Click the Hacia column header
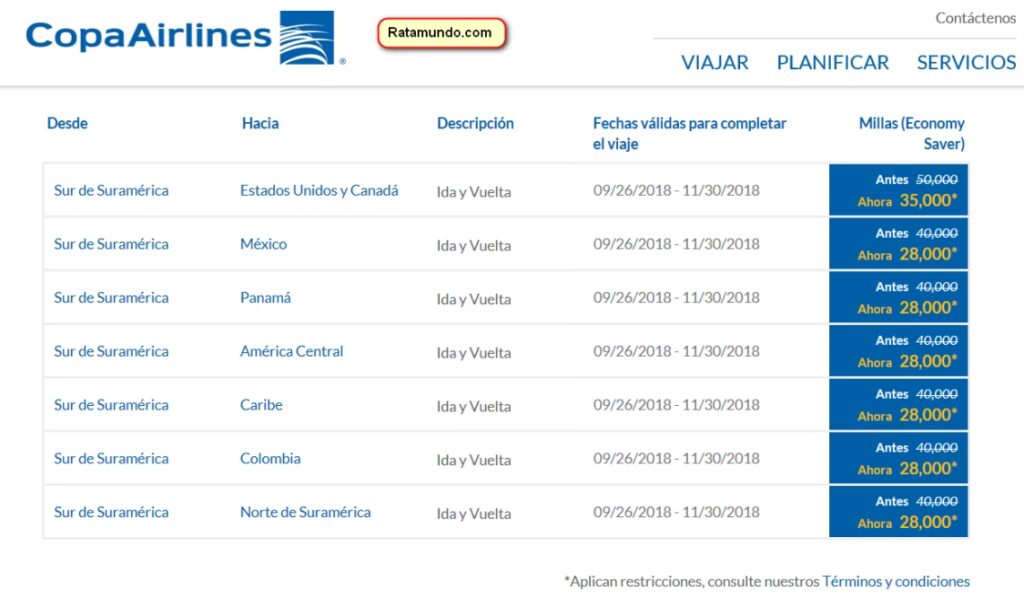 (x=260, y=124)
